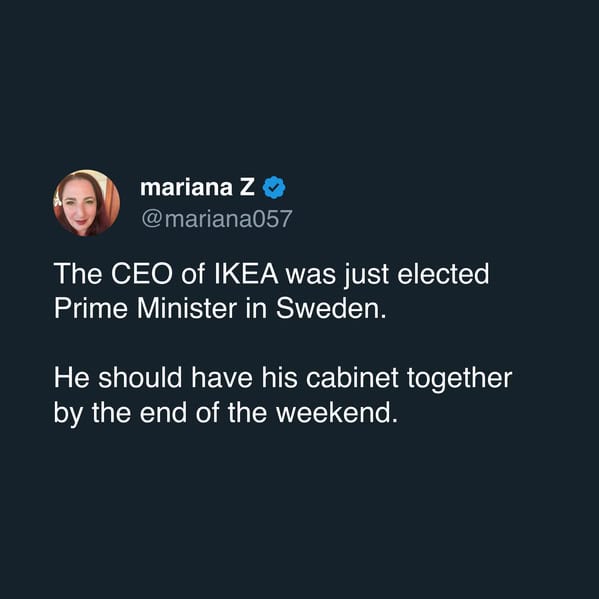Select the words Prime Minister

pyautogui.click(x=145, y=308)
